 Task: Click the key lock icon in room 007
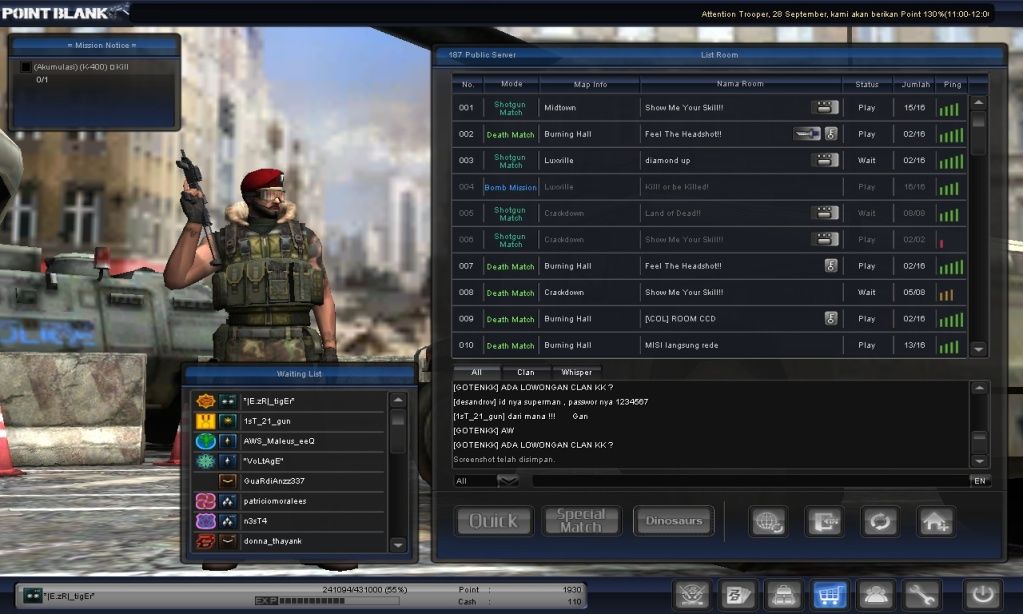(x=831, y=266)
